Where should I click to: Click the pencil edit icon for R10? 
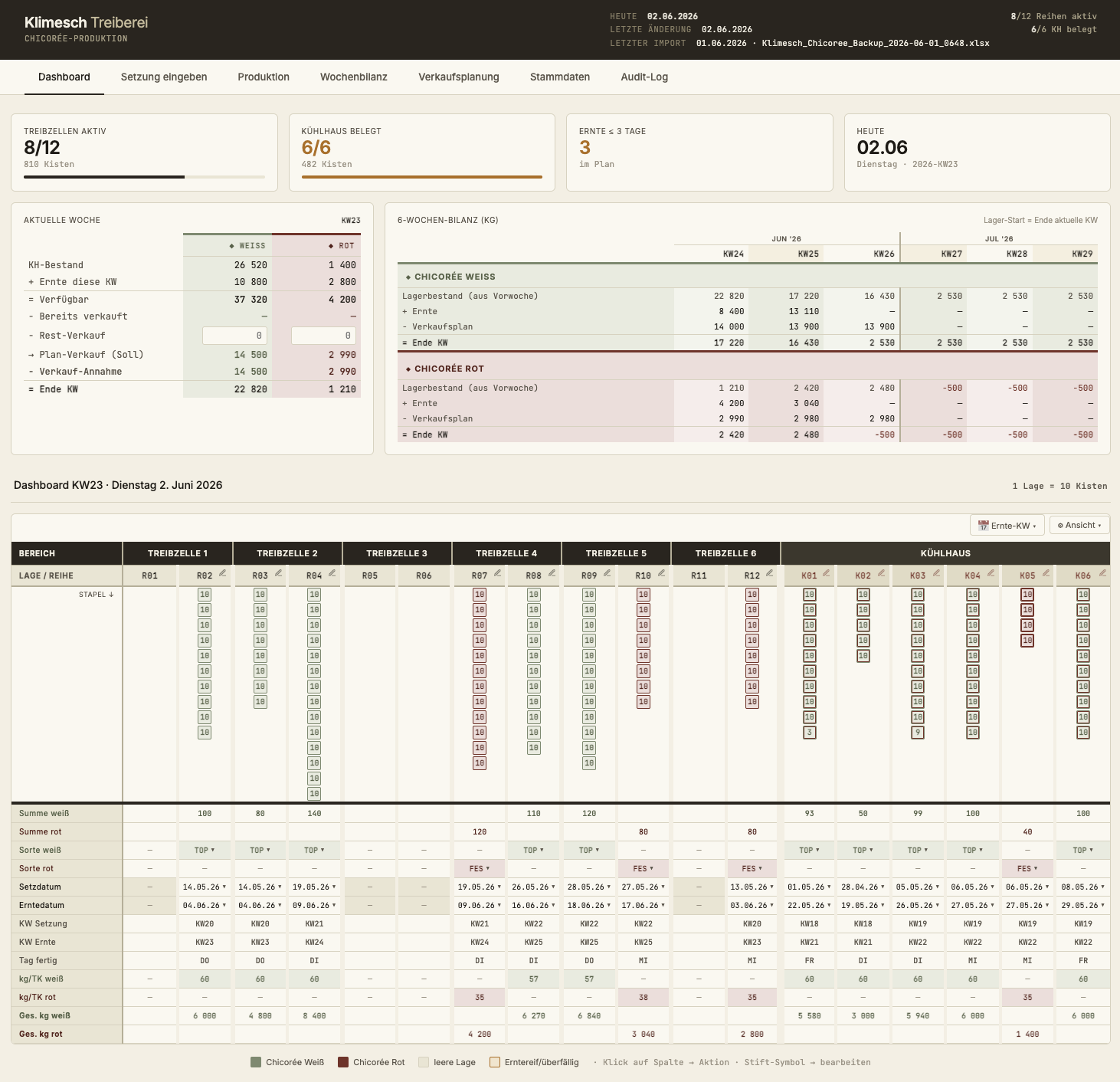(x=662, y=573)
